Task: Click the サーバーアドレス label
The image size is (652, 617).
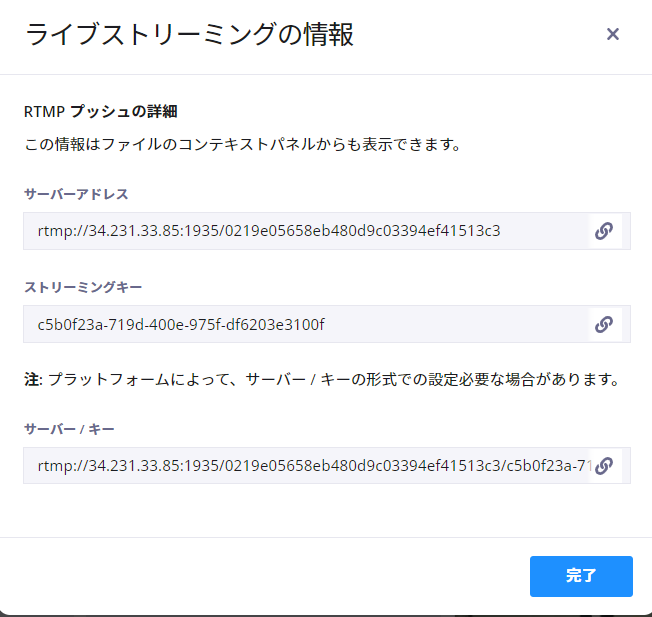Action: 76,194
